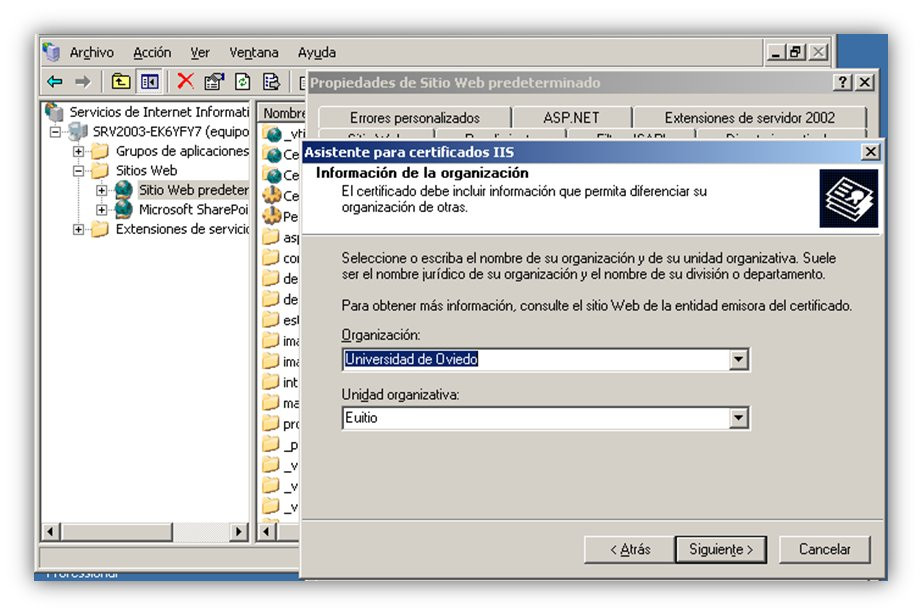
Task: Click the Forward arrow in MMC toolbar
Action: (x=83, y=81)
